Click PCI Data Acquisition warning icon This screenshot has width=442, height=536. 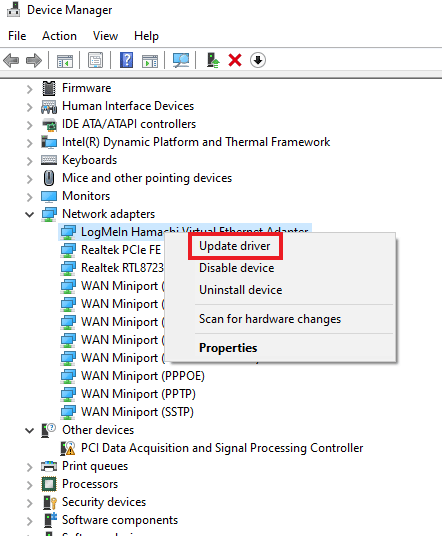[68, 448]
